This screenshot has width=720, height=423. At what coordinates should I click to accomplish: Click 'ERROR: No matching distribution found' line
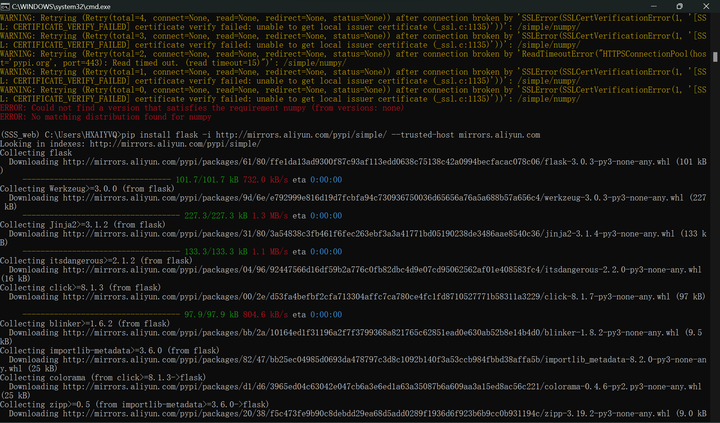click(x=106, y=117)
